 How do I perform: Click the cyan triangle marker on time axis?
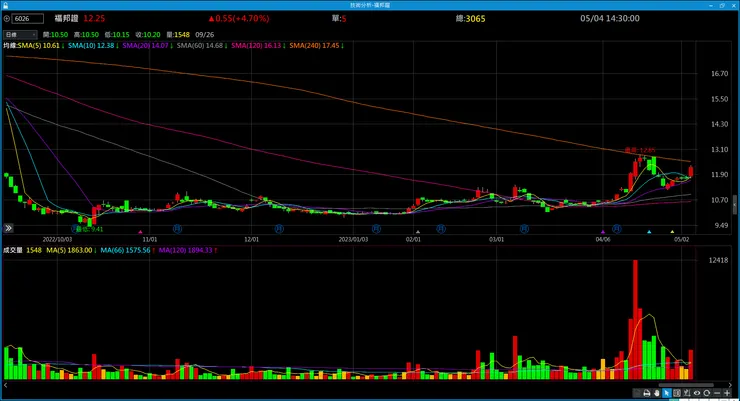coord(649,232)
